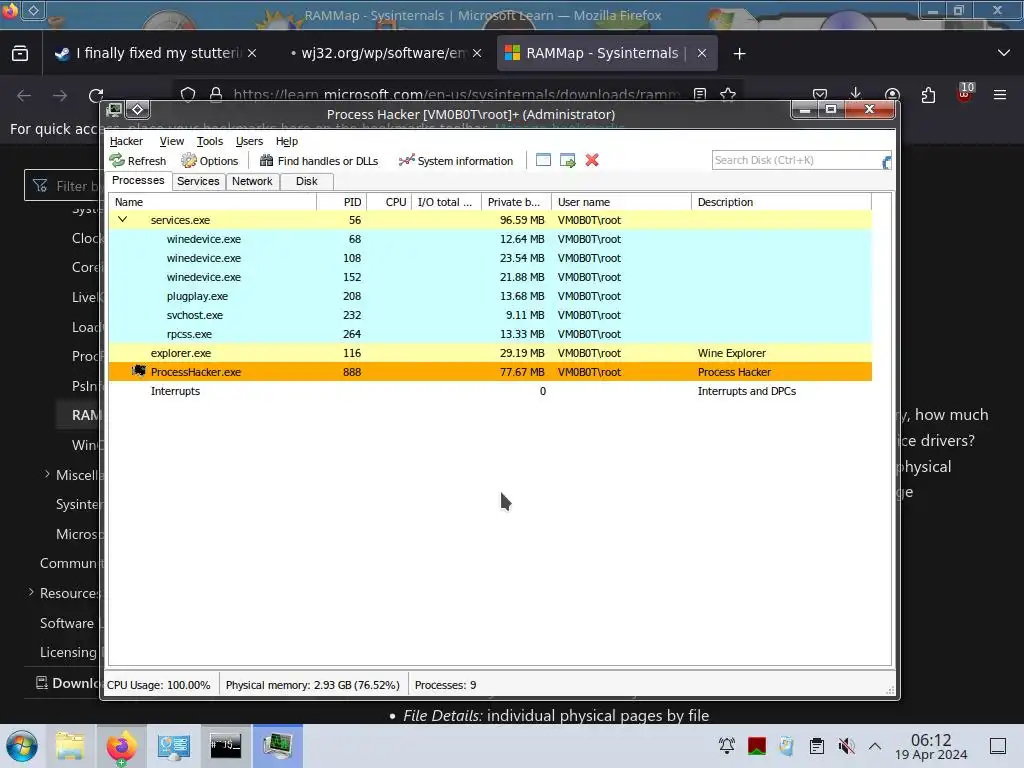Click clipboard tray icon
Screen dimensions: 1024x768
816,746
